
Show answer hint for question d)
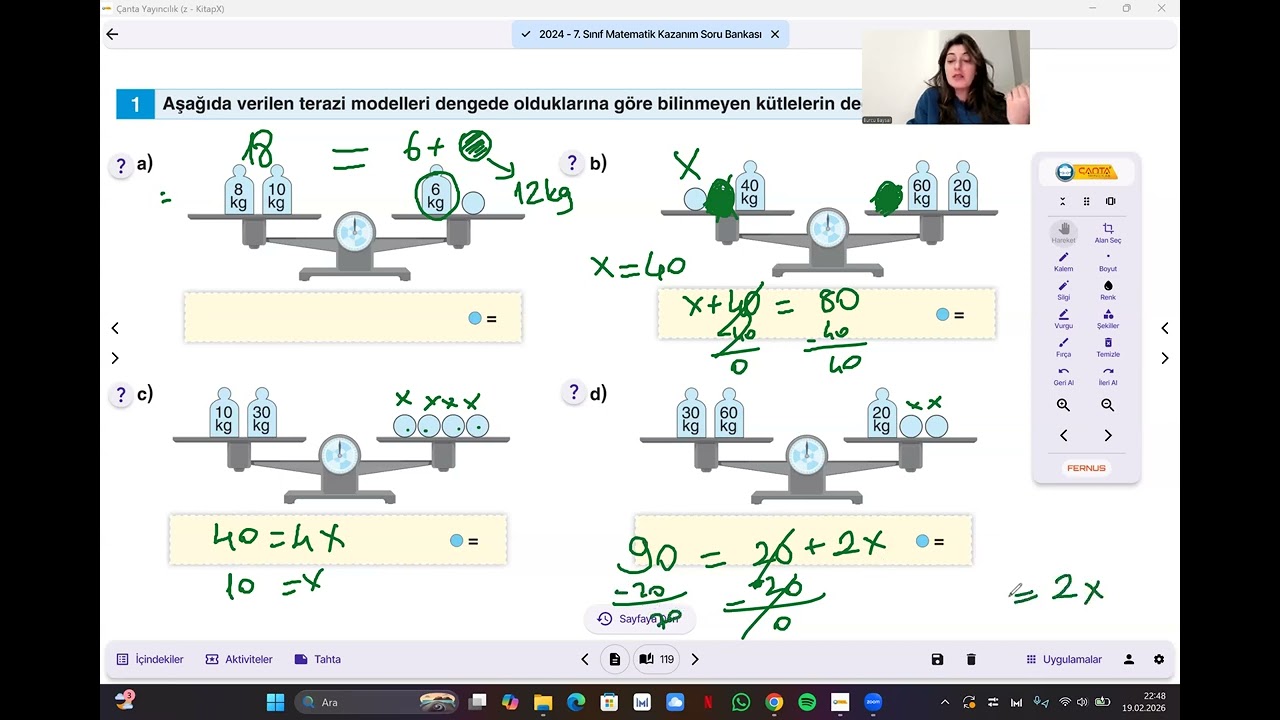[x=573, y=393]
